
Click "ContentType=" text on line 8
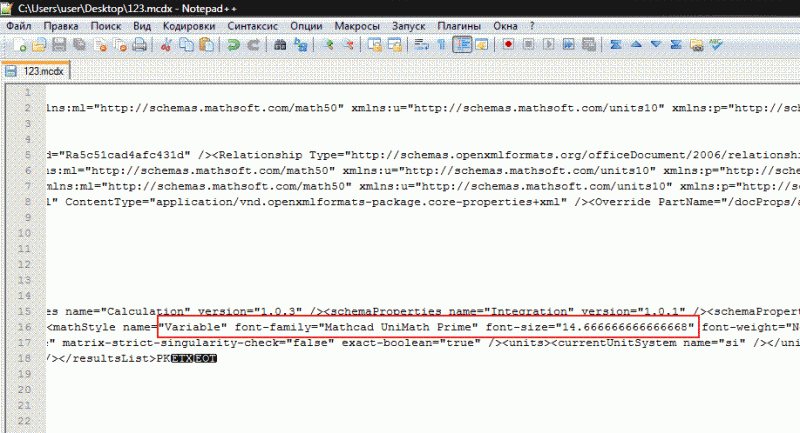pyautogui.click(x=107, y=202)
